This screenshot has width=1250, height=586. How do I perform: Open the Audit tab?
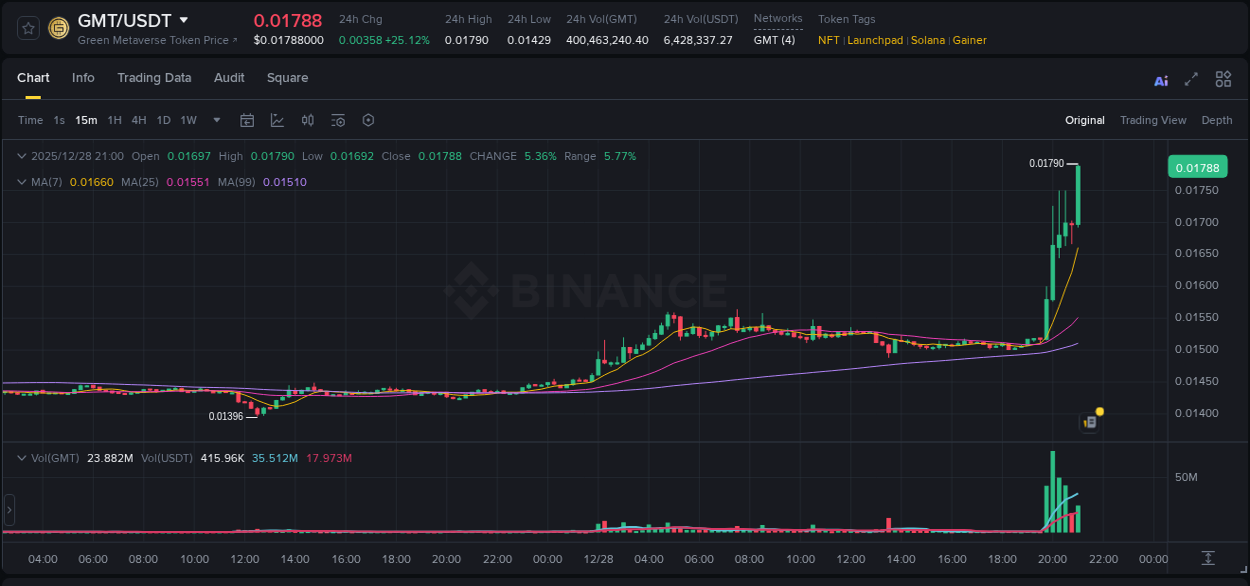(x=229, y=78)
